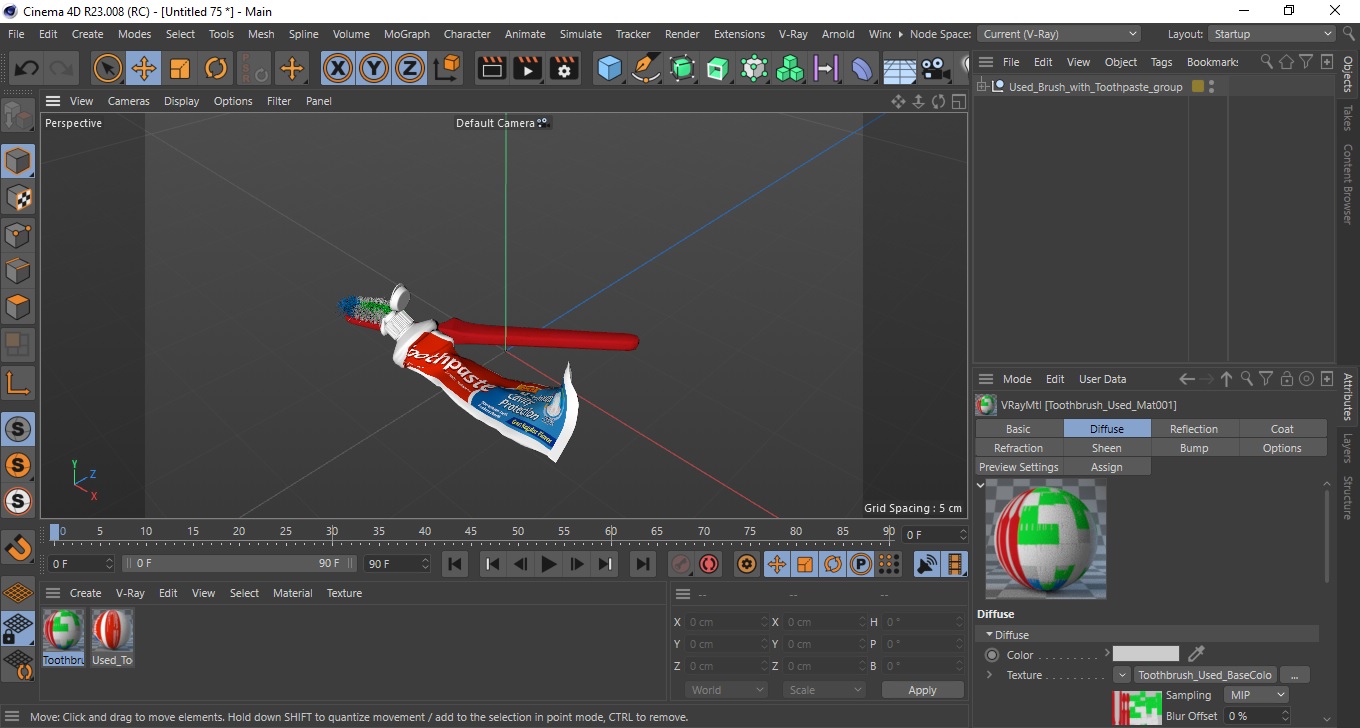The height and width of the screenshot is (728, 1360).
Task: Click the Diffuse Color swatch
Action: [x=1146, y=654]
